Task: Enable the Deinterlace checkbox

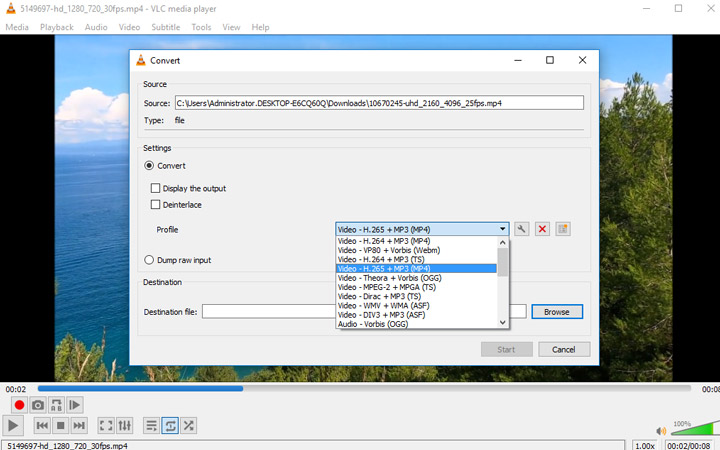Action: [x=155, y=204]
